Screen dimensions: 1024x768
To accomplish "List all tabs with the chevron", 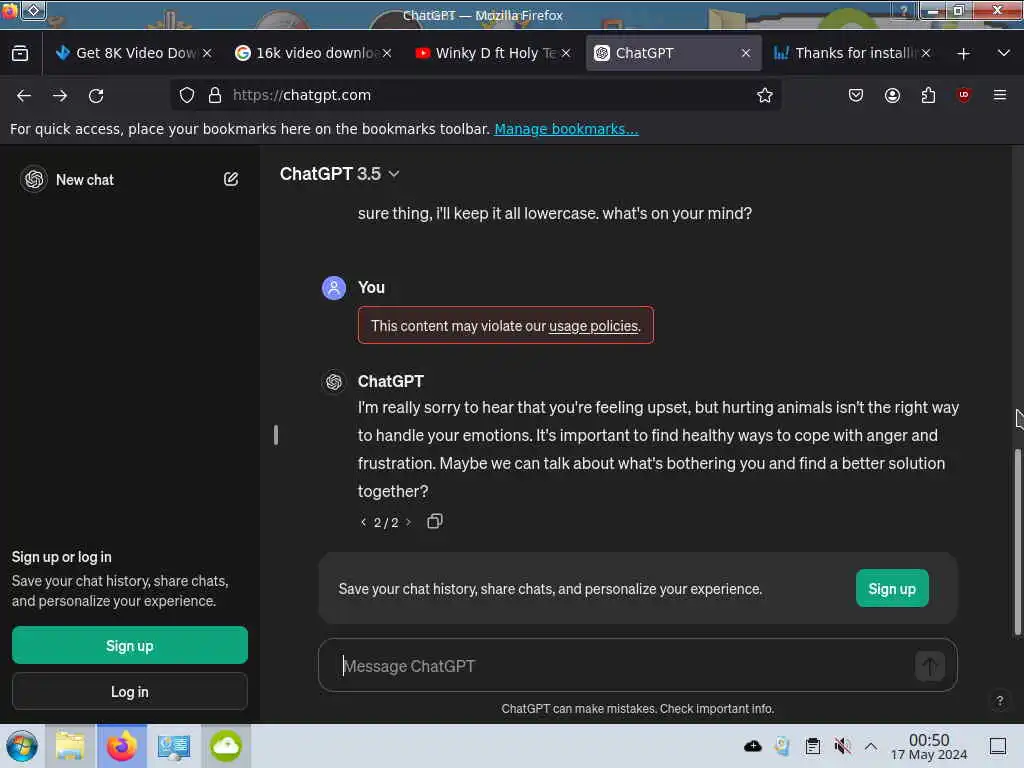I will pos(1004,53).
